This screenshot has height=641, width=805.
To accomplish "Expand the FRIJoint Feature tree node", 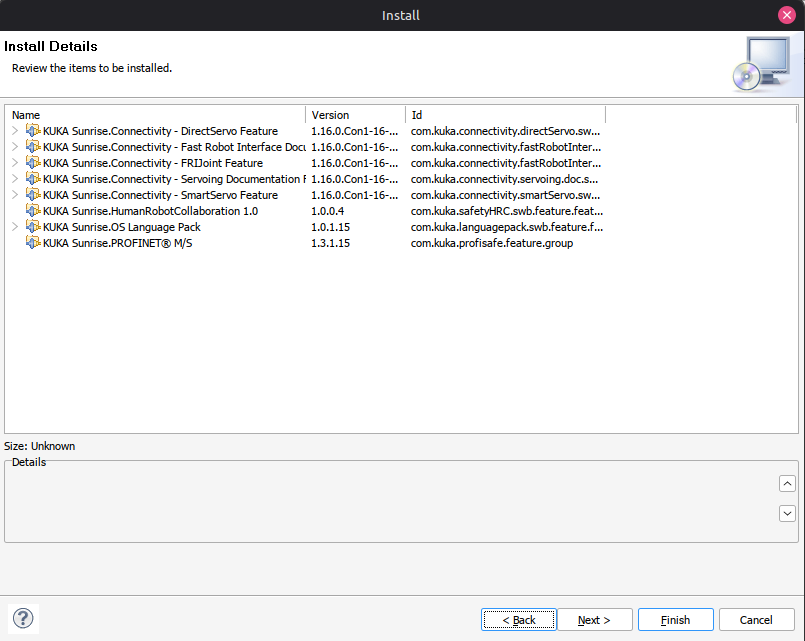I will coord(15,163).
